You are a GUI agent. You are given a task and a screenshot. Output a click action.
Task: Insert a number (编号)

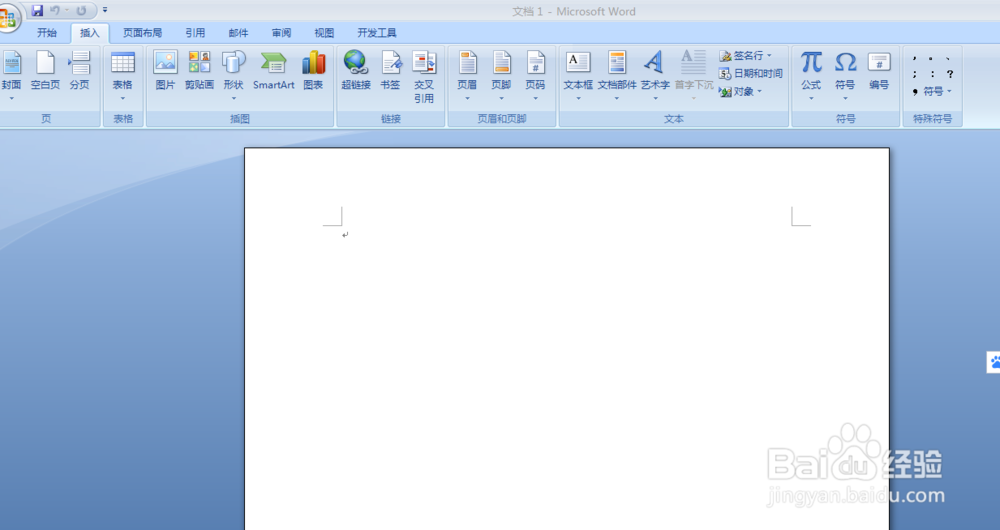pos(879,70)
